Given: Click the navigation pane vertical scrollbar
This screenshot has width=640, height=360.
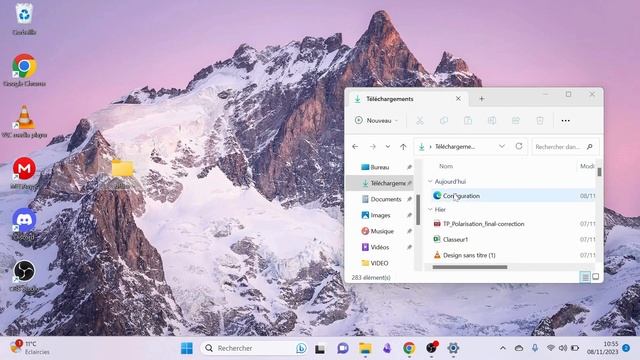Looking at the screenshot, I should point(418,210).
